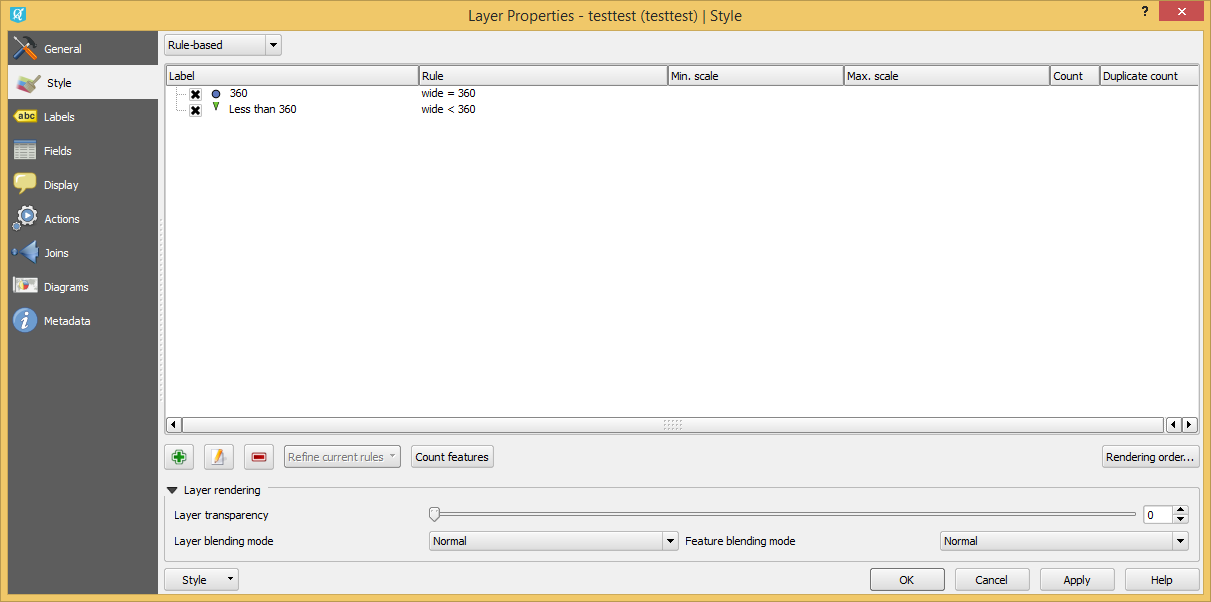Switch to the Display tab

click(x=83, y=185)
